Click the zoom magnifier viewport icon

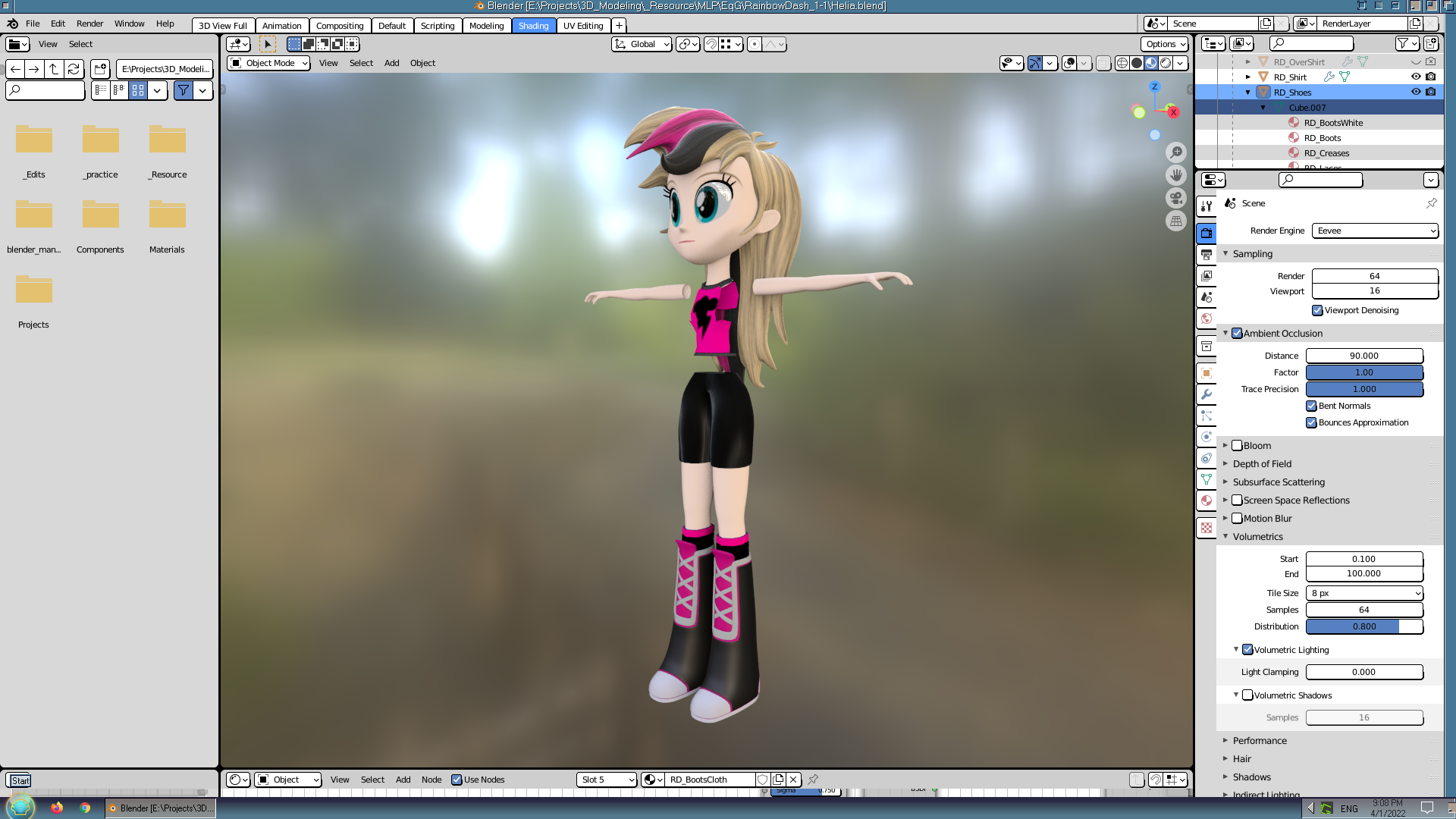(x=1176, y=152)
